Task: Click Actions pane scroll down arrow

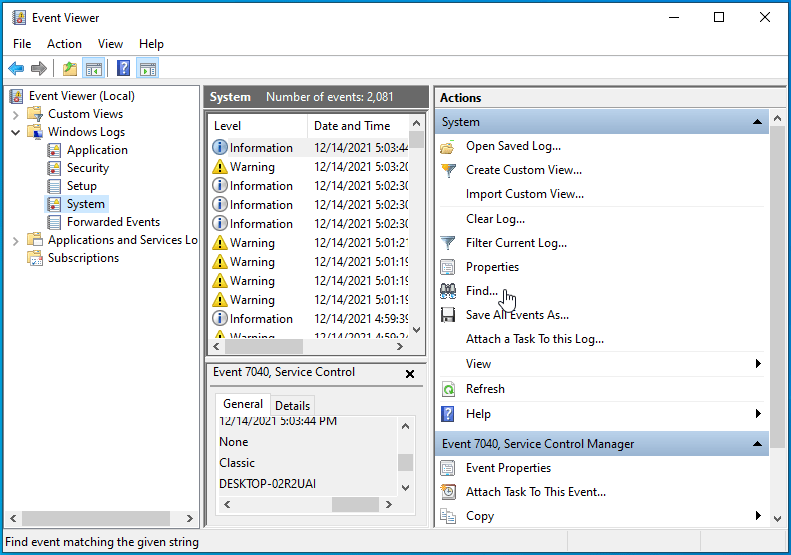Action: [777, 519]
